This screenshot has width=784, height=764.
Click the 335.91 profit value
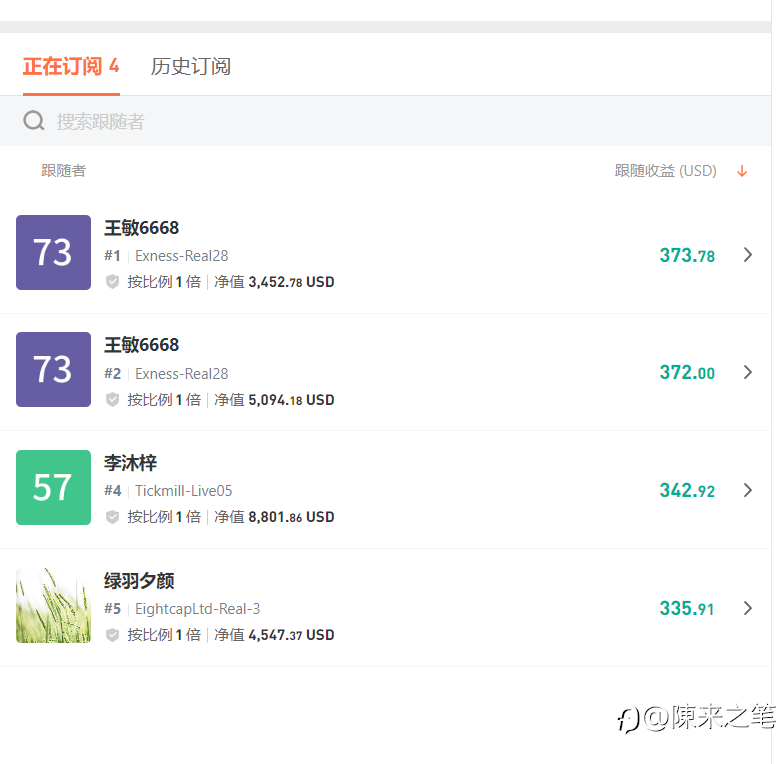tap(686, 608)
